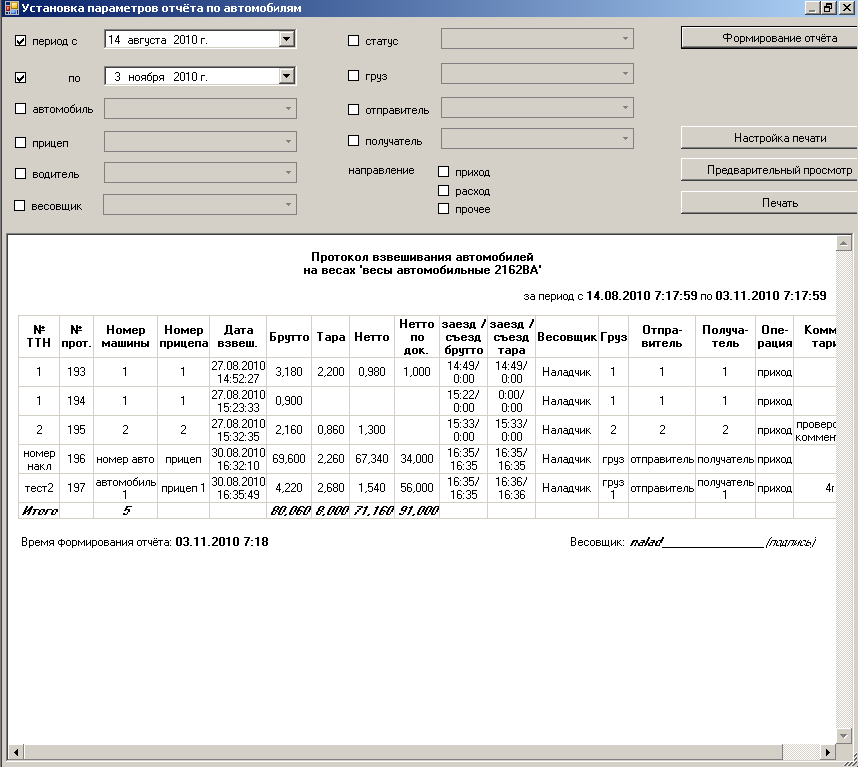Click protocol number '193' cell
The image size is (858, 767).
coord(76,372)
